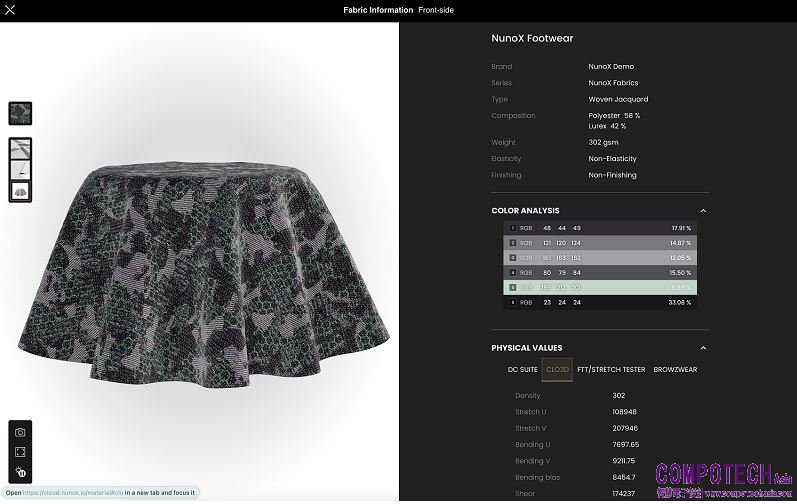The width and height of the screenshot is (797, 504).
Task: Click the camera screenshot icon
Action: point(20,432)
